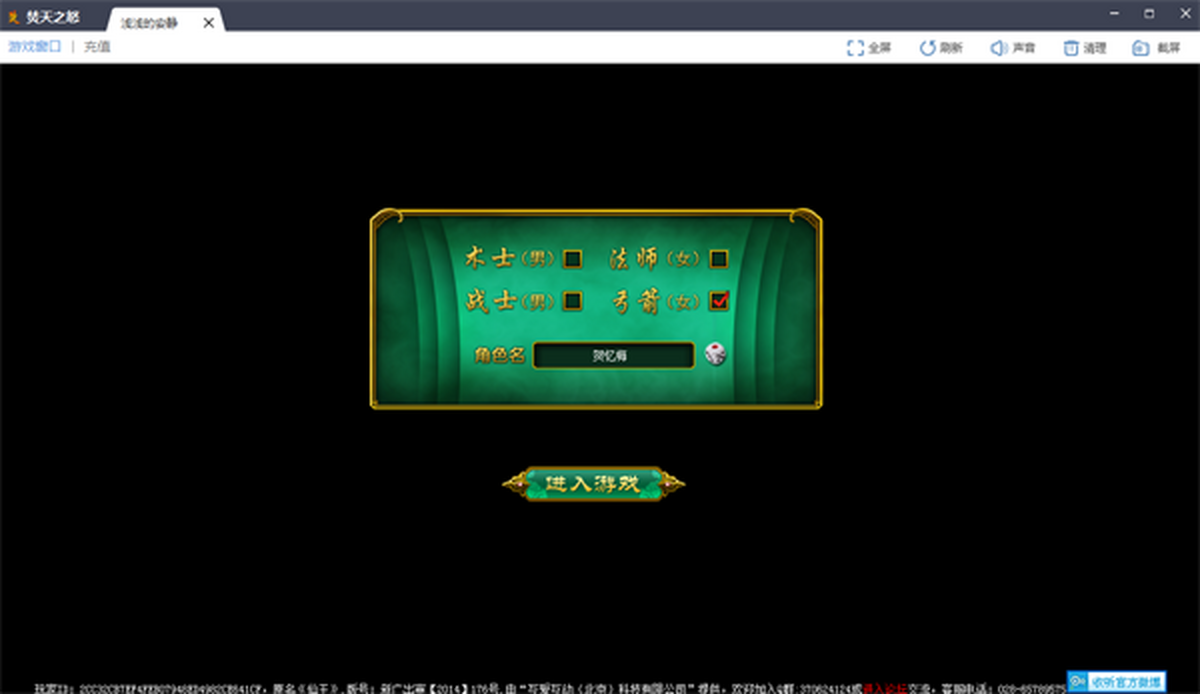Roll the dice for a random name
The width and height of the screenshot is (1200, 694).
tap(715, 354)
